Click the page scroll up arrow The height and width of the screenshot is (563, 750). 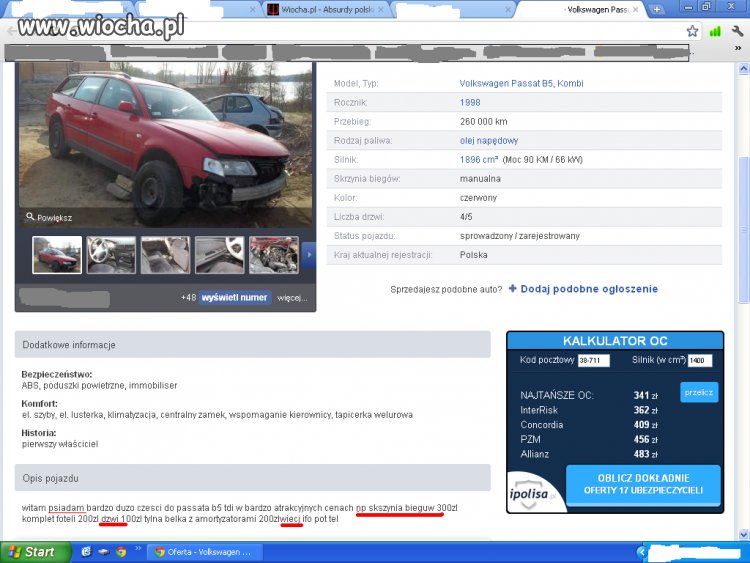(743, 69)
